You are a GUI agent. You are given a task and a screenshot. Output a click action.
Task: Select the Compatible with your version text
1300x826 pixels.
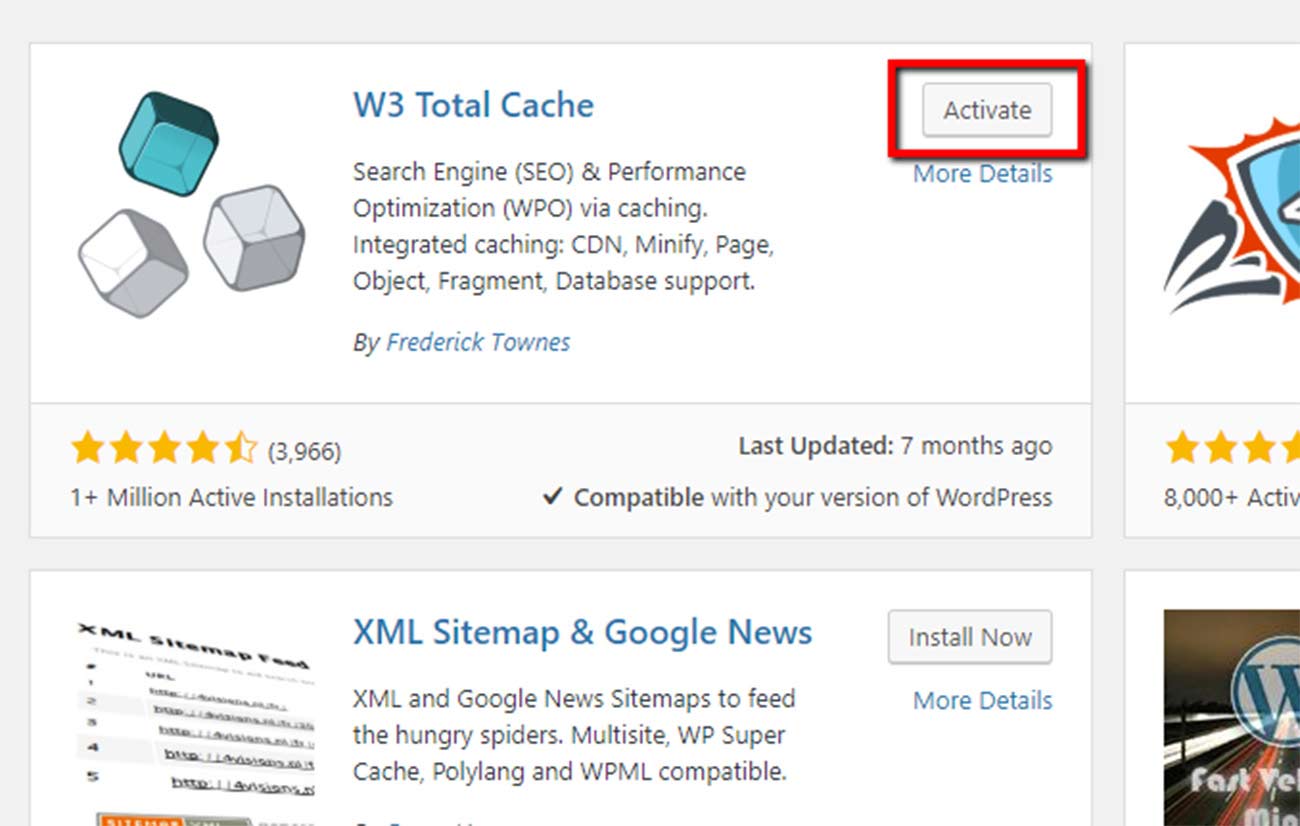[797, 497]
